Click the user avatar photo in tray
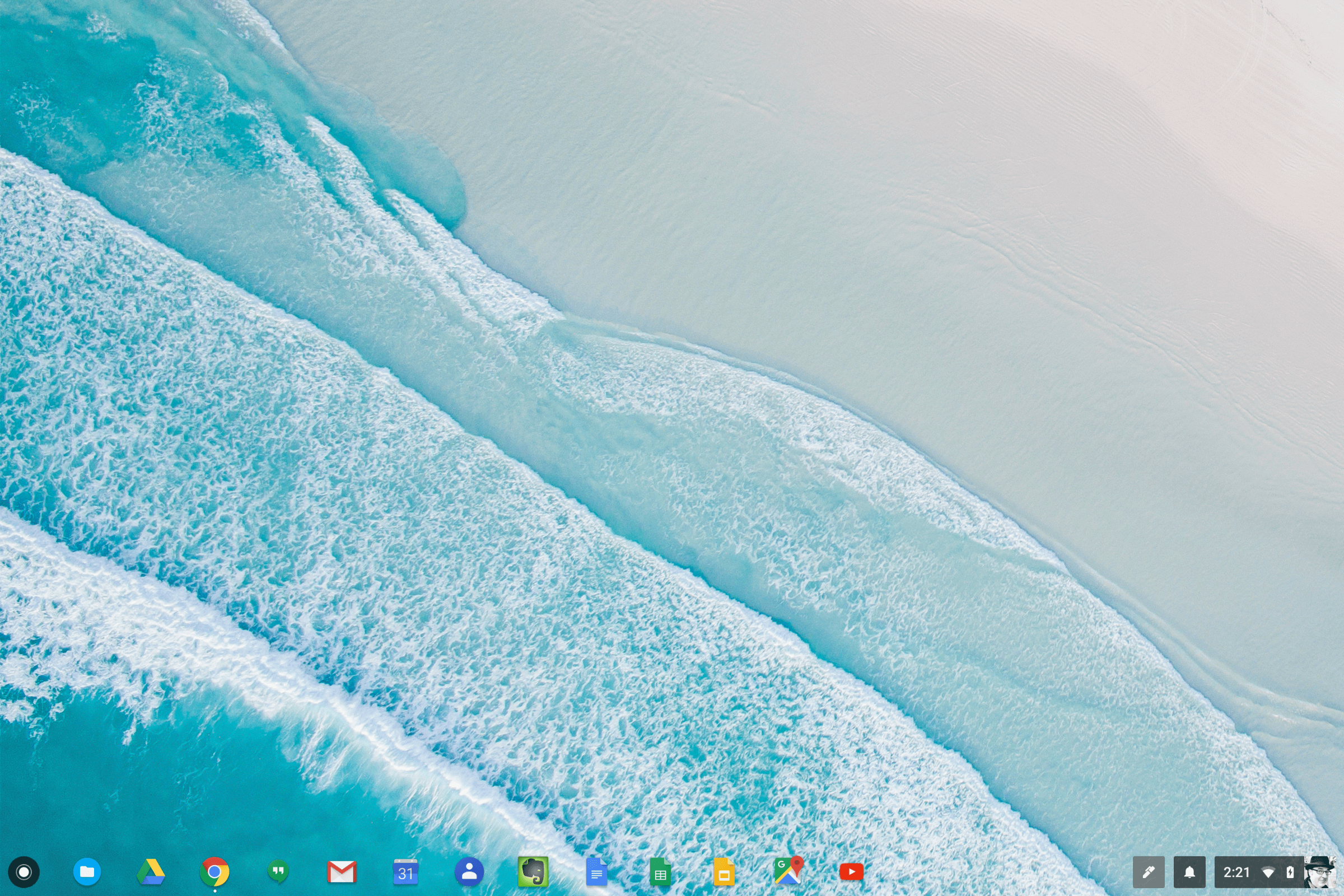Viewport: 1344px width, 896px height. pos(1320,872)
